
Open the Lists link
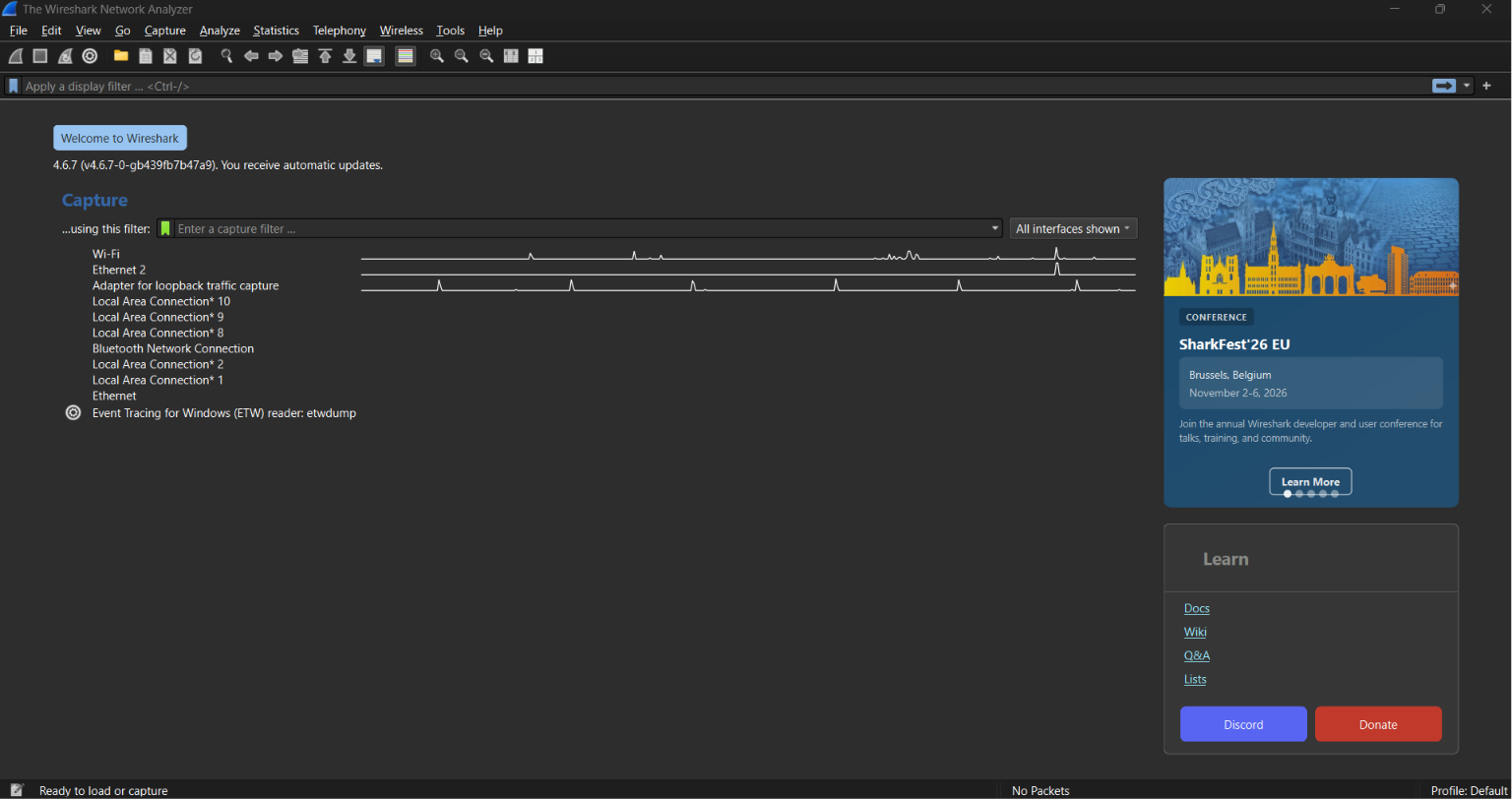coord(1195,679)
